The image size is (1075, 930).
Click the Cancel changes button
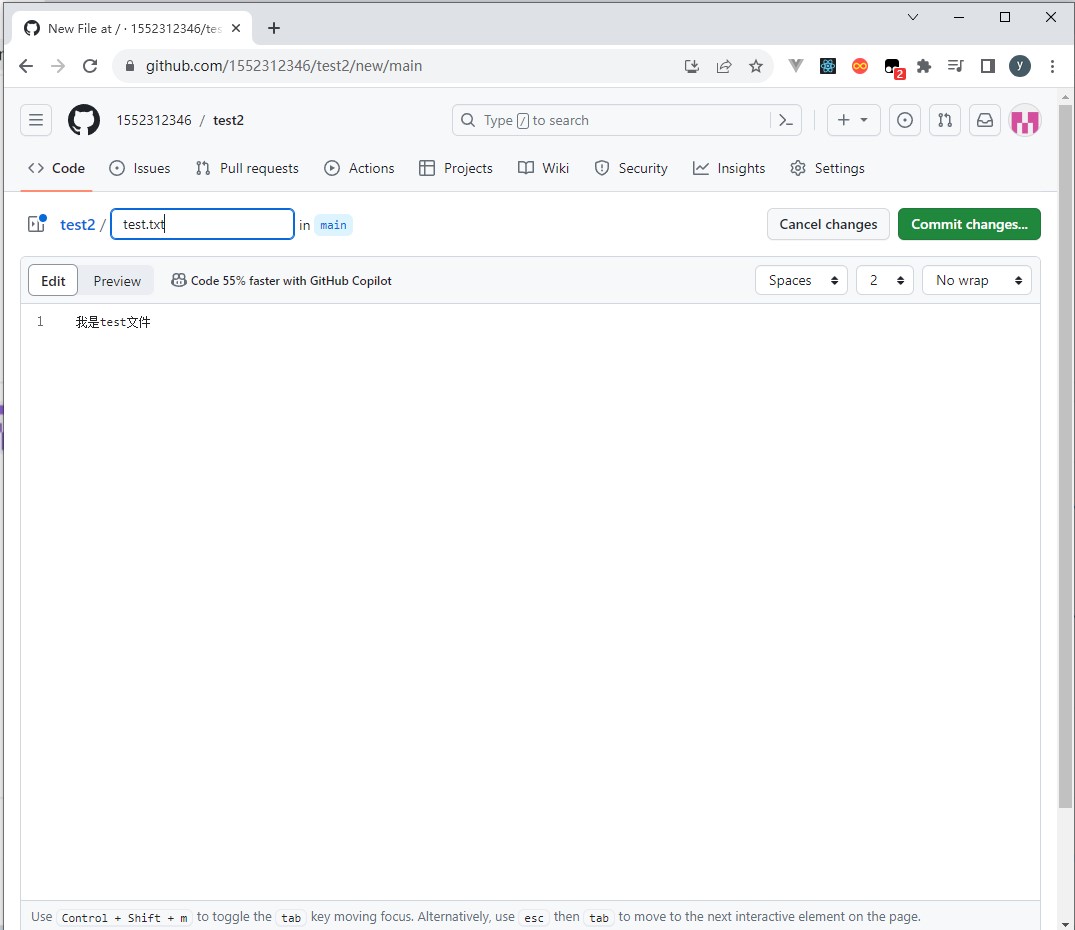828,224
